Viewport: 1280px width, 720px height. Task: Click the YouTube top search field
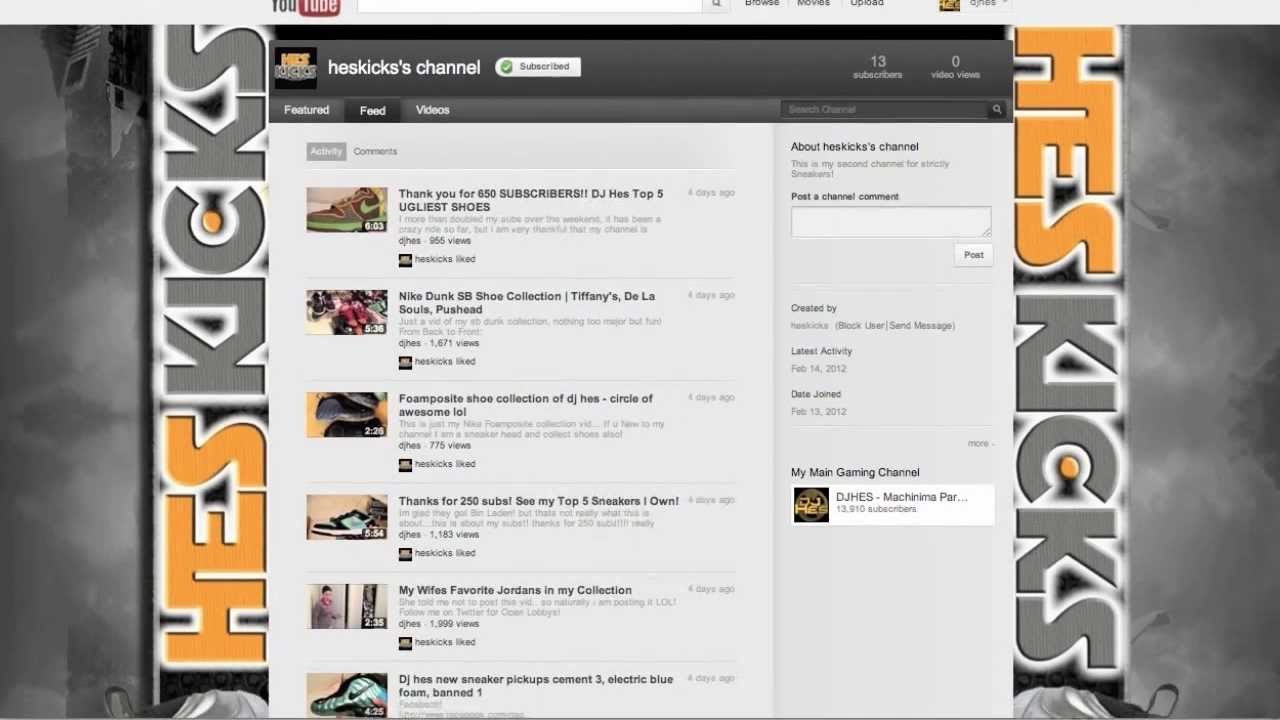point(531,5)
